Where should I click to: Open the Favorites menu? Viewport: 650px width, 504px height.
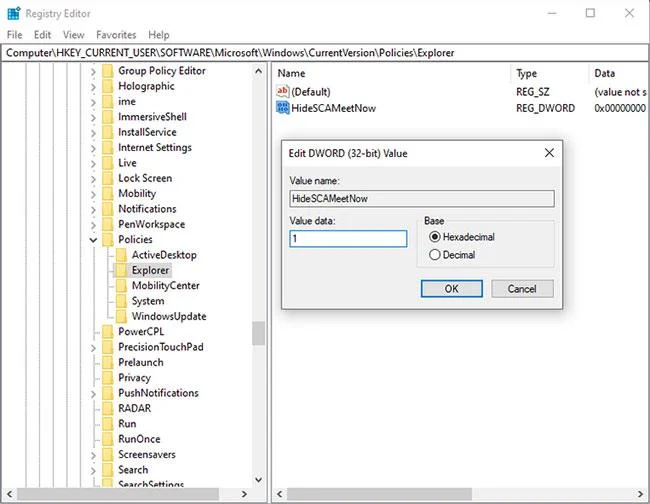coord(116,35)
